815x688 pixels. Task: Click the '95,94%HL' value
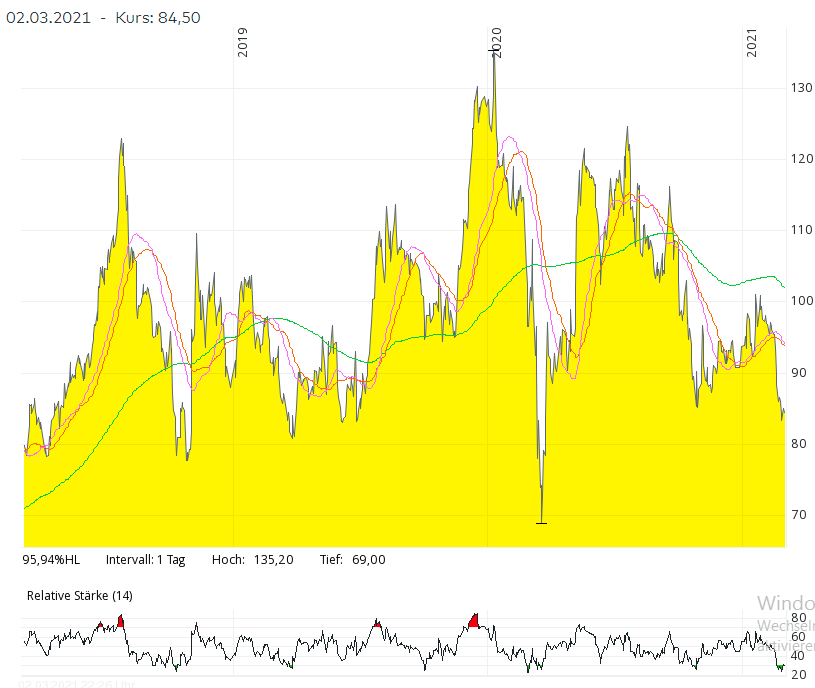(x=51, y=560)
